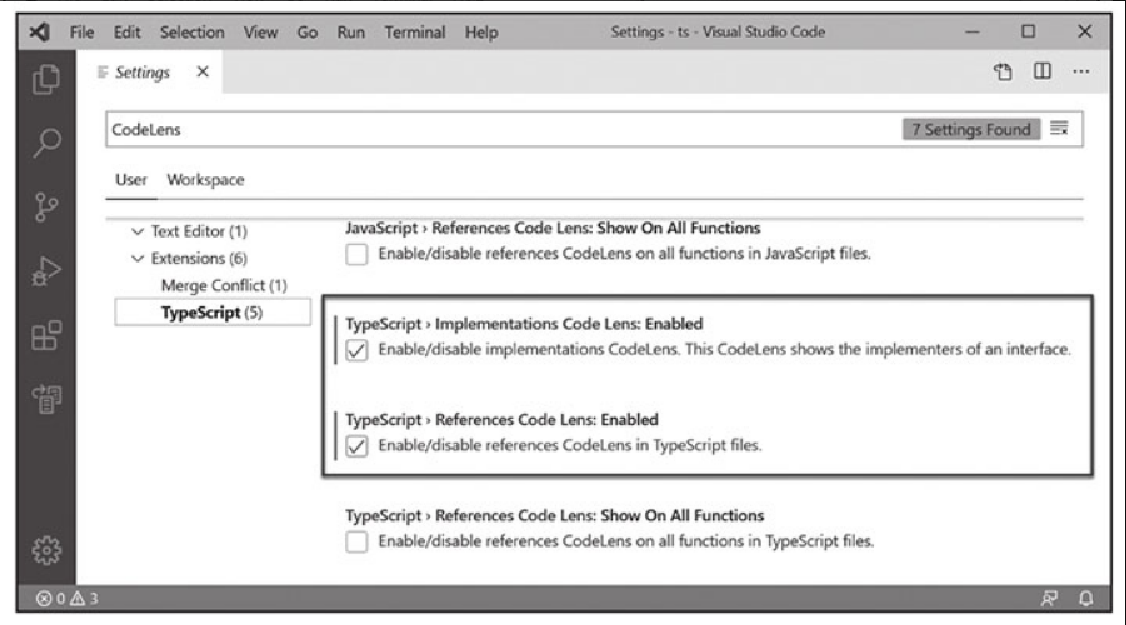Click the feedback icon in status bar
The height and width of the screenshot is (625, 1126).
tap(1049, 598)
